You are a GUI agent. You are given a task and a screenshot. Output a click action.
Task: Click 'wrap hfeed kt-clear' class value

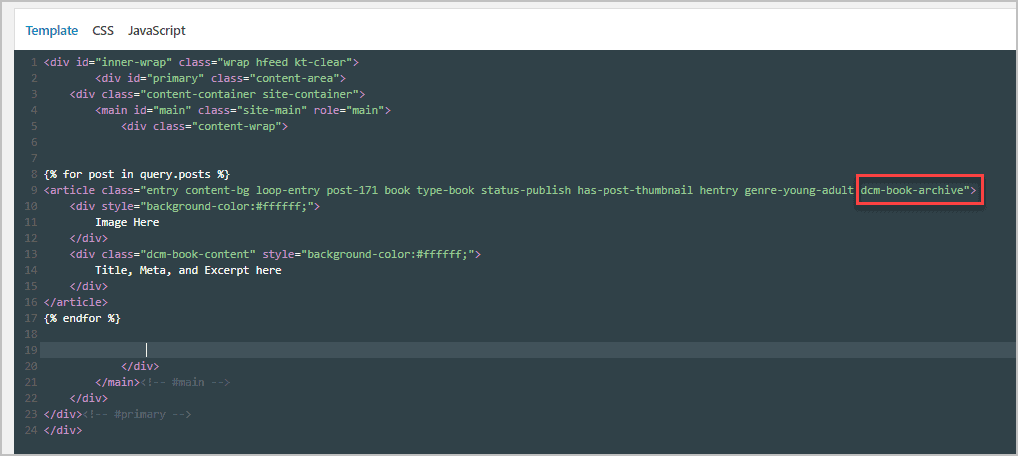pyautogui.click(x=285, y=63)
